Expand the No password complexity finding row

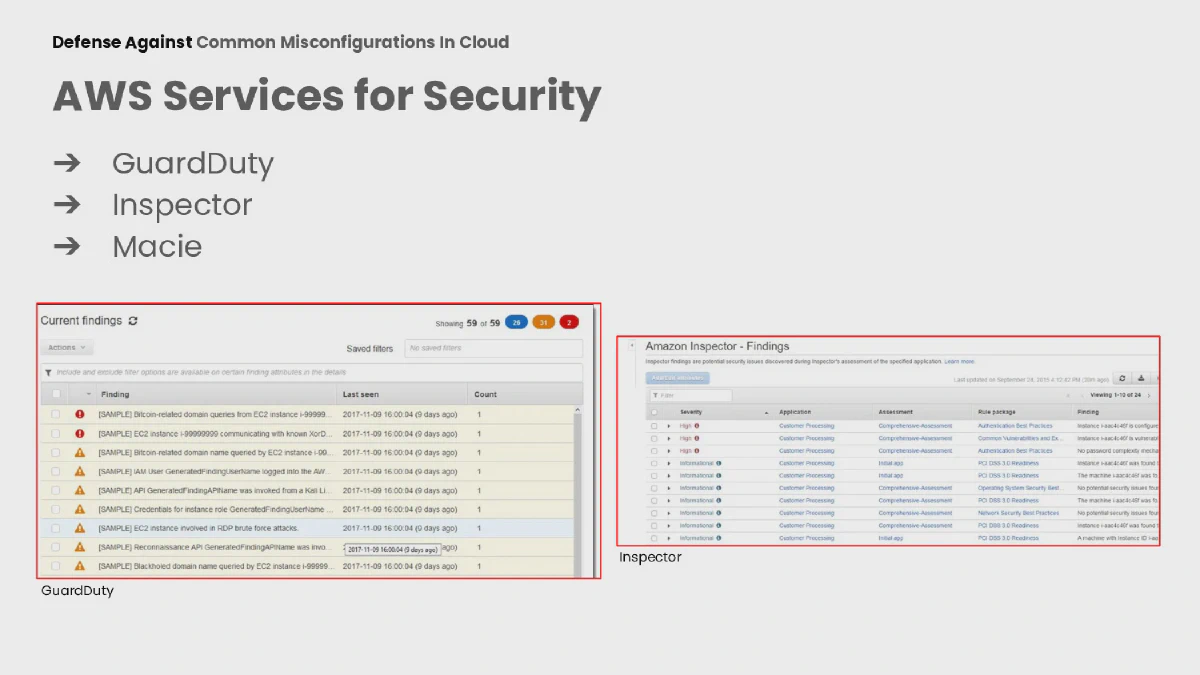coord(669,451)
